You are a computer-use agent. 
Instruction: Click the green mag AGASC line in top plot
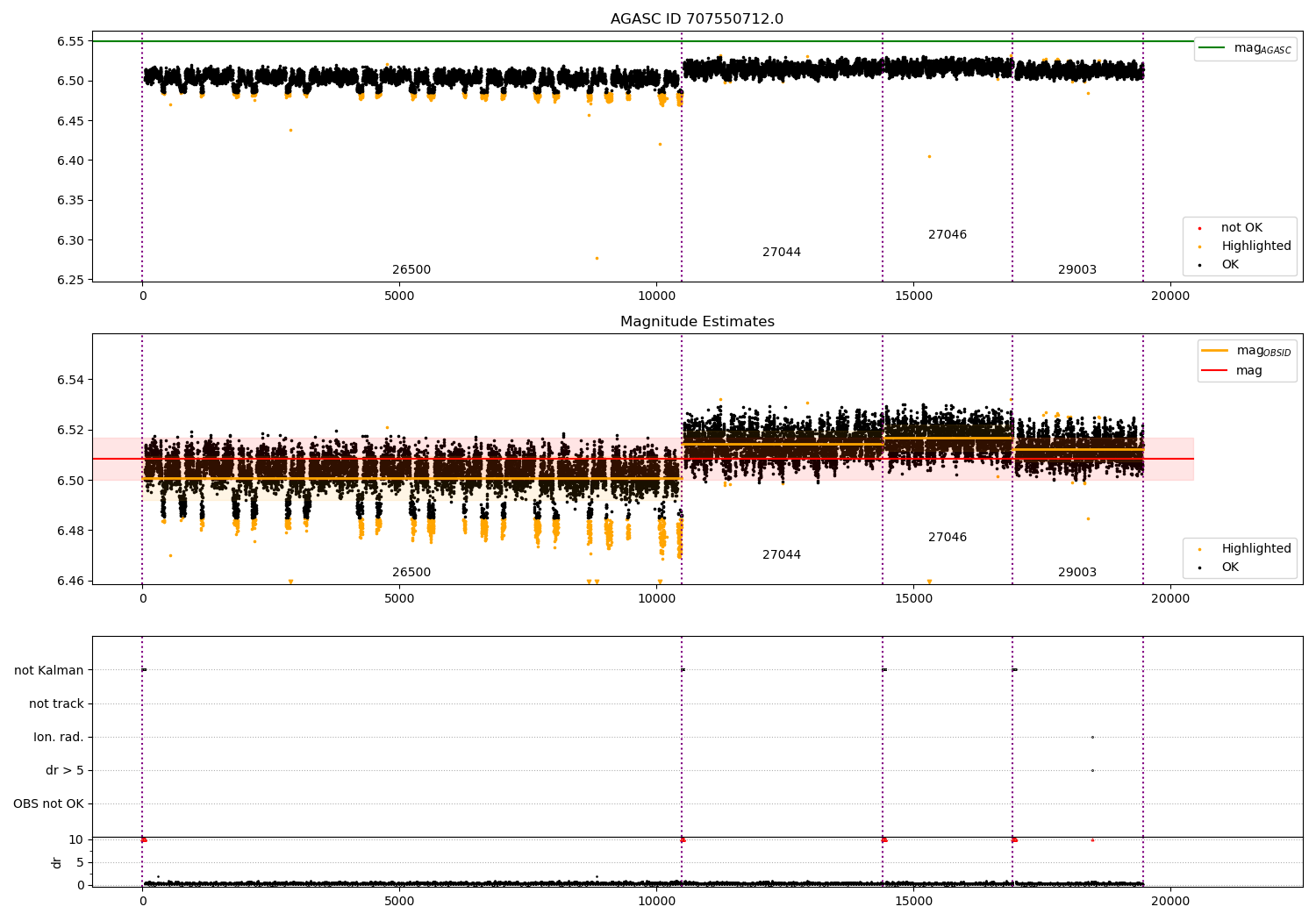[x=642, y=41]
